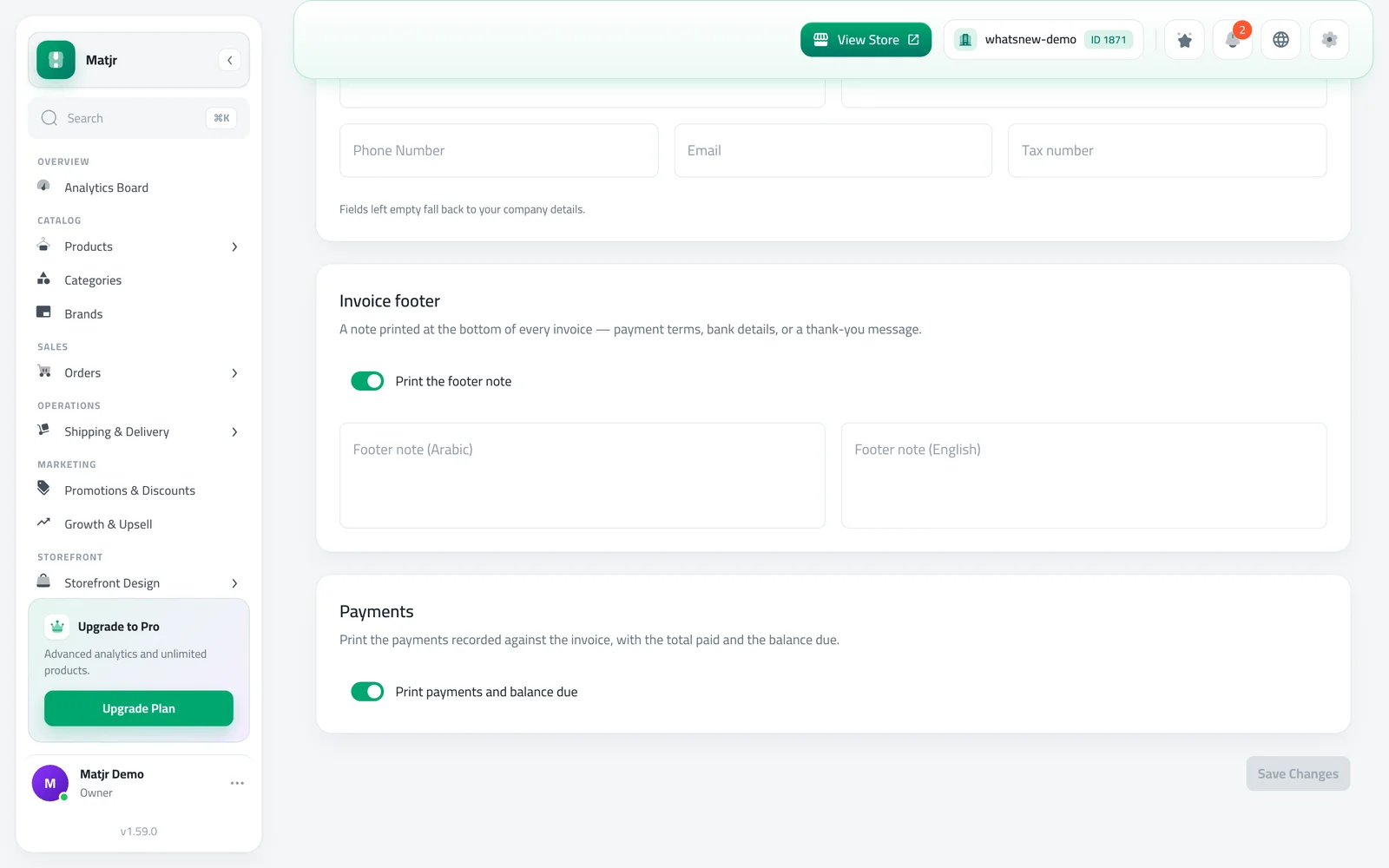
Task: Click the Footer note (Arabic) textarea
Action: tap(583, 476)
